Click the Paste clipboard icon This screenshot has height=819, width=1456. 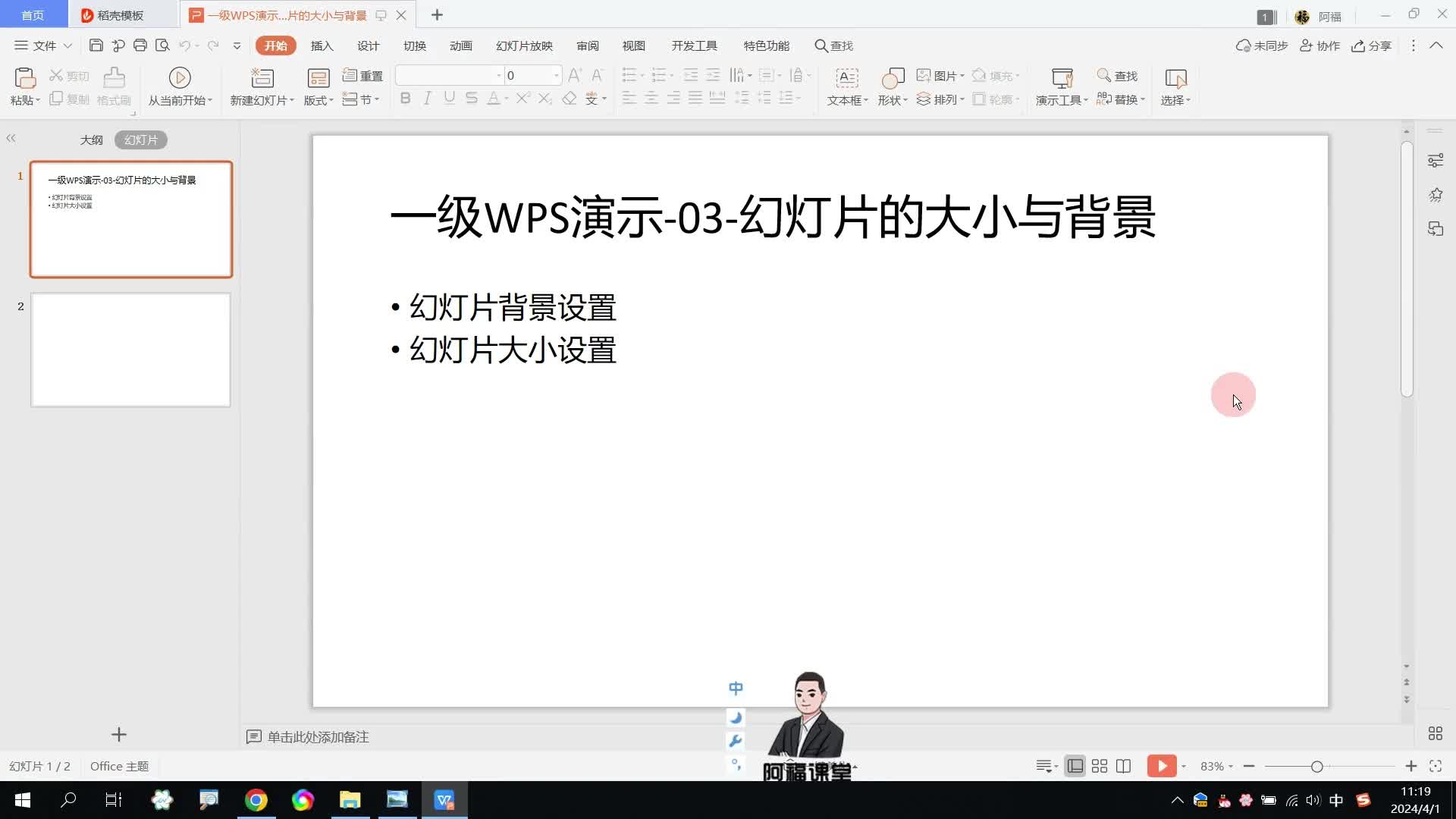(24, 78)
